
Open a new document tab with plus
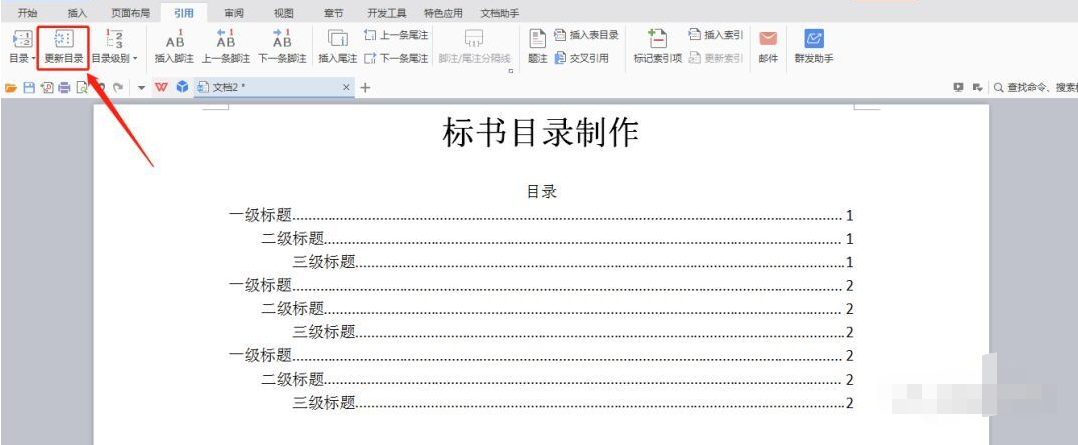(x=365, y=88)
